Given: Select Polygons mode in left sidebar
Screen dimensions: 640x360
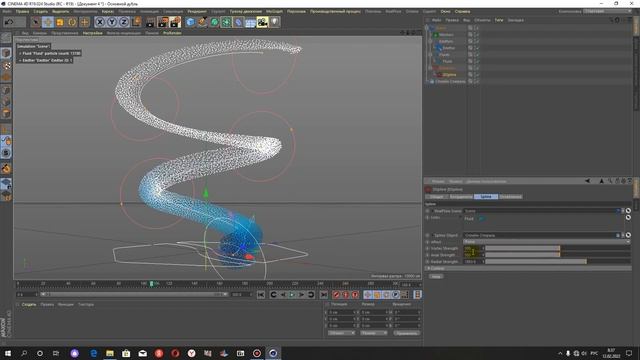Looking at the screenshot, I should (x=6, y=113).
